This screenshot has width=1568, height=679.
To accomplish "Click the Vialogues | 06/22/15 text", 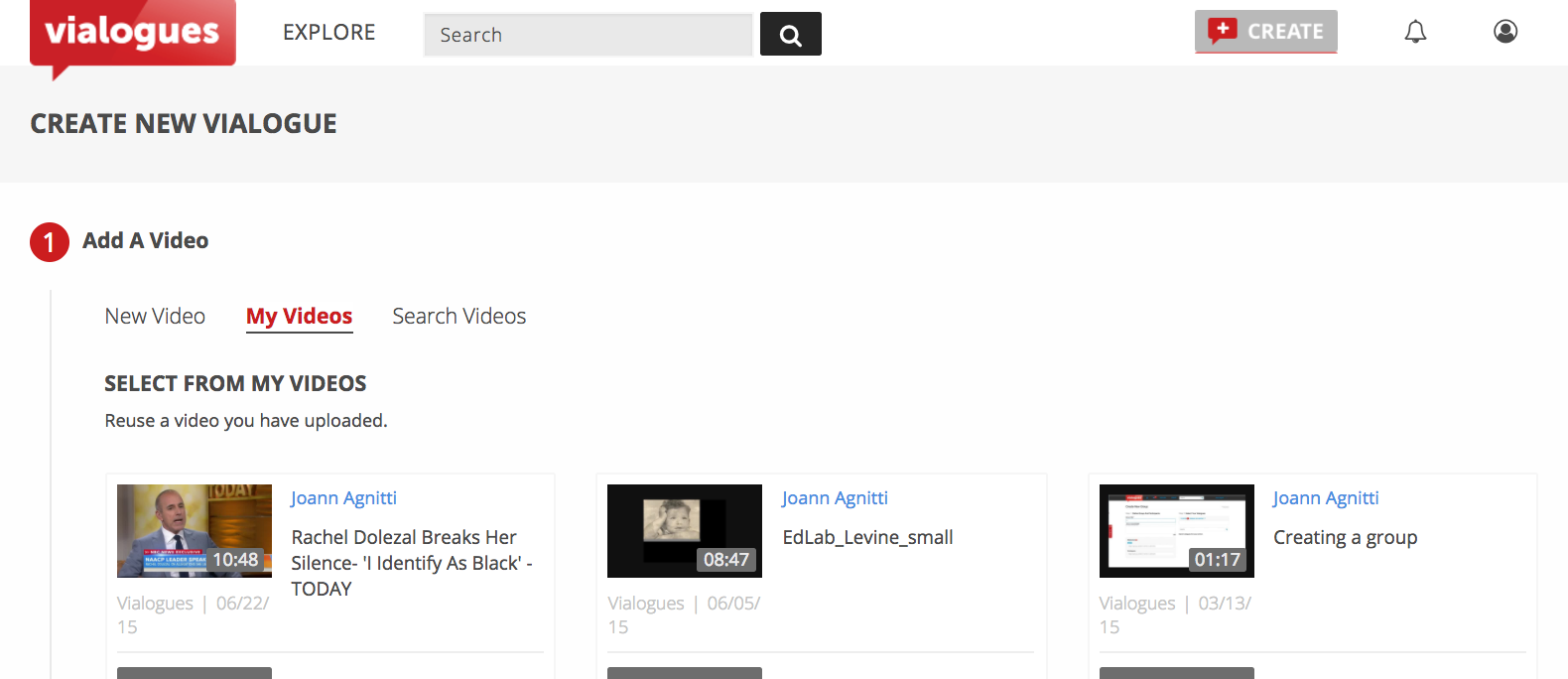I will pos(193,615).
